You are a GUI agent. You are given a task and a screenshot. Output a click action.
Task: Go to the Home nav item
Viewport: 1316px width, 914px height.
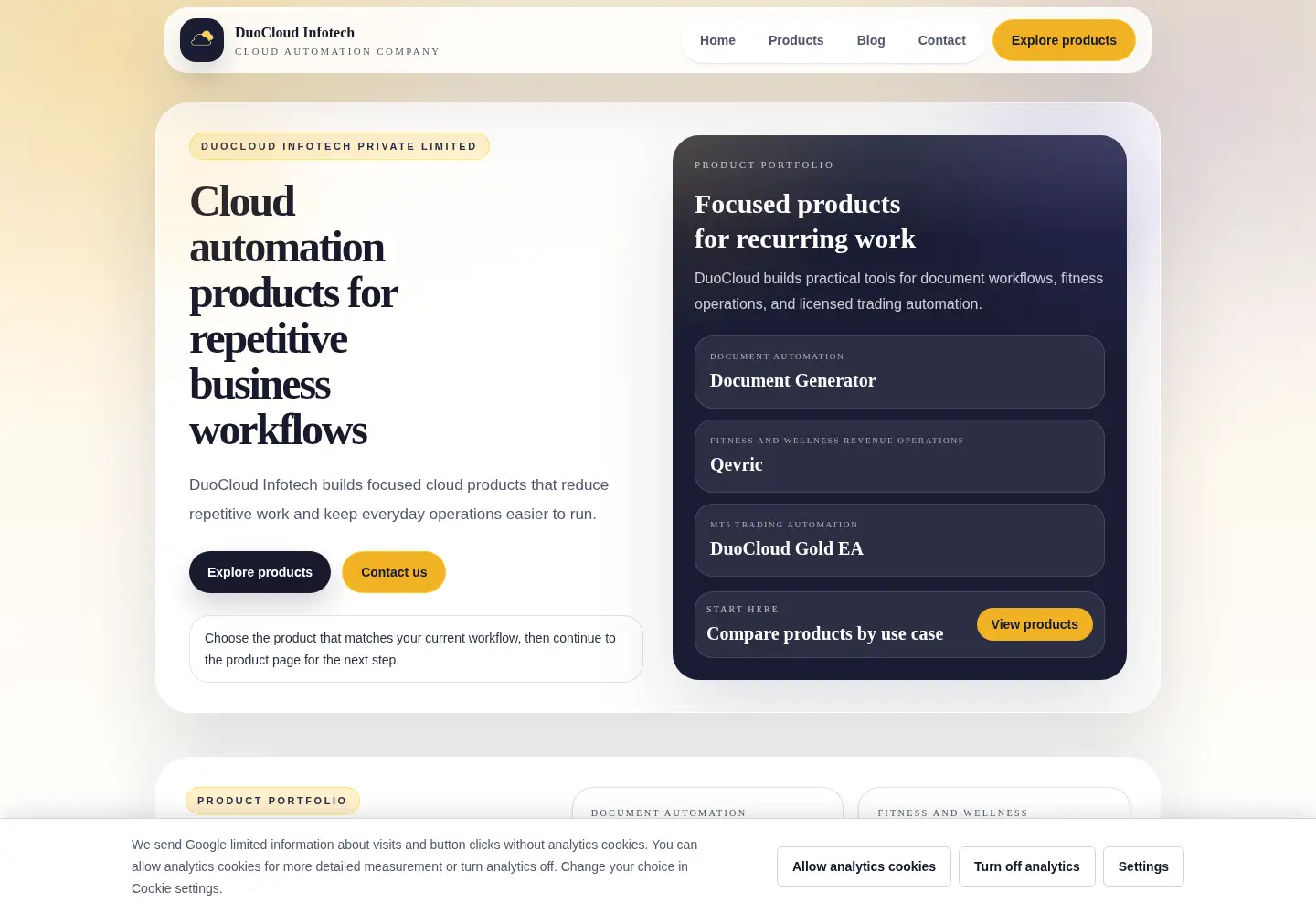point(717,40)
